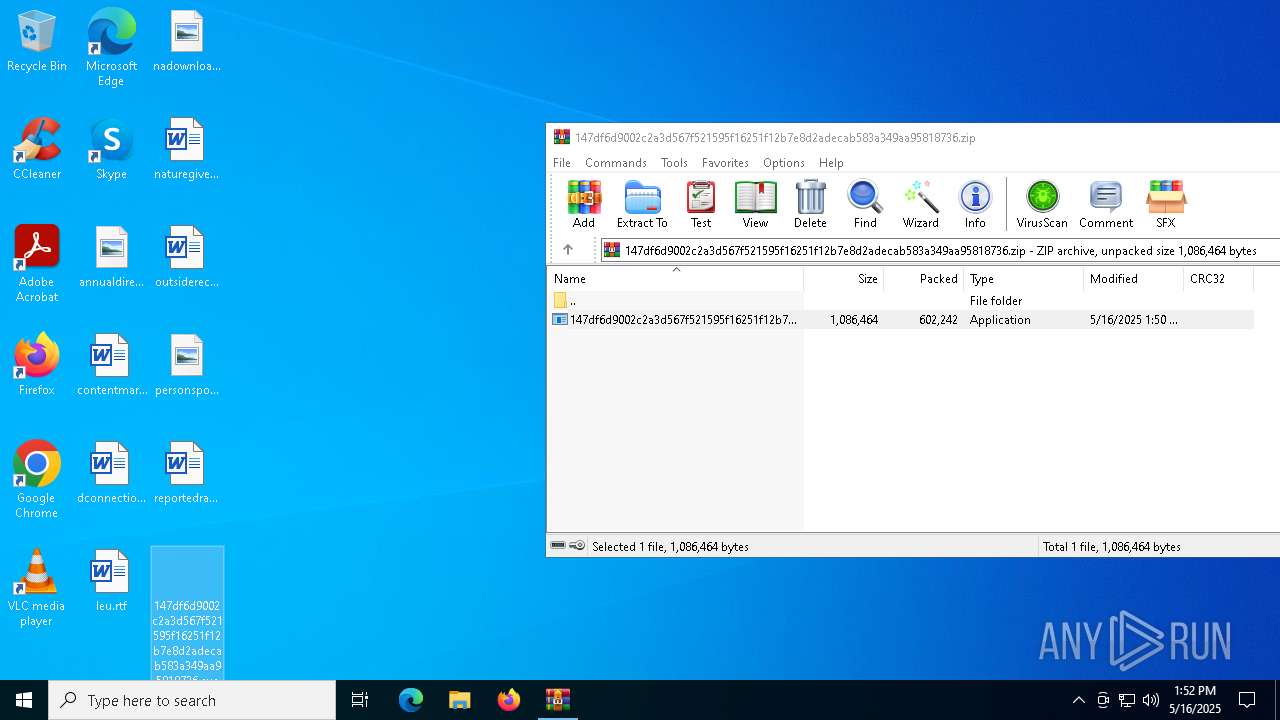Image resolution: width=1280 pixels, height=720 pixels.
Task: Open the Commands menu
Action: pyautogui.click(x=616, y=162)
